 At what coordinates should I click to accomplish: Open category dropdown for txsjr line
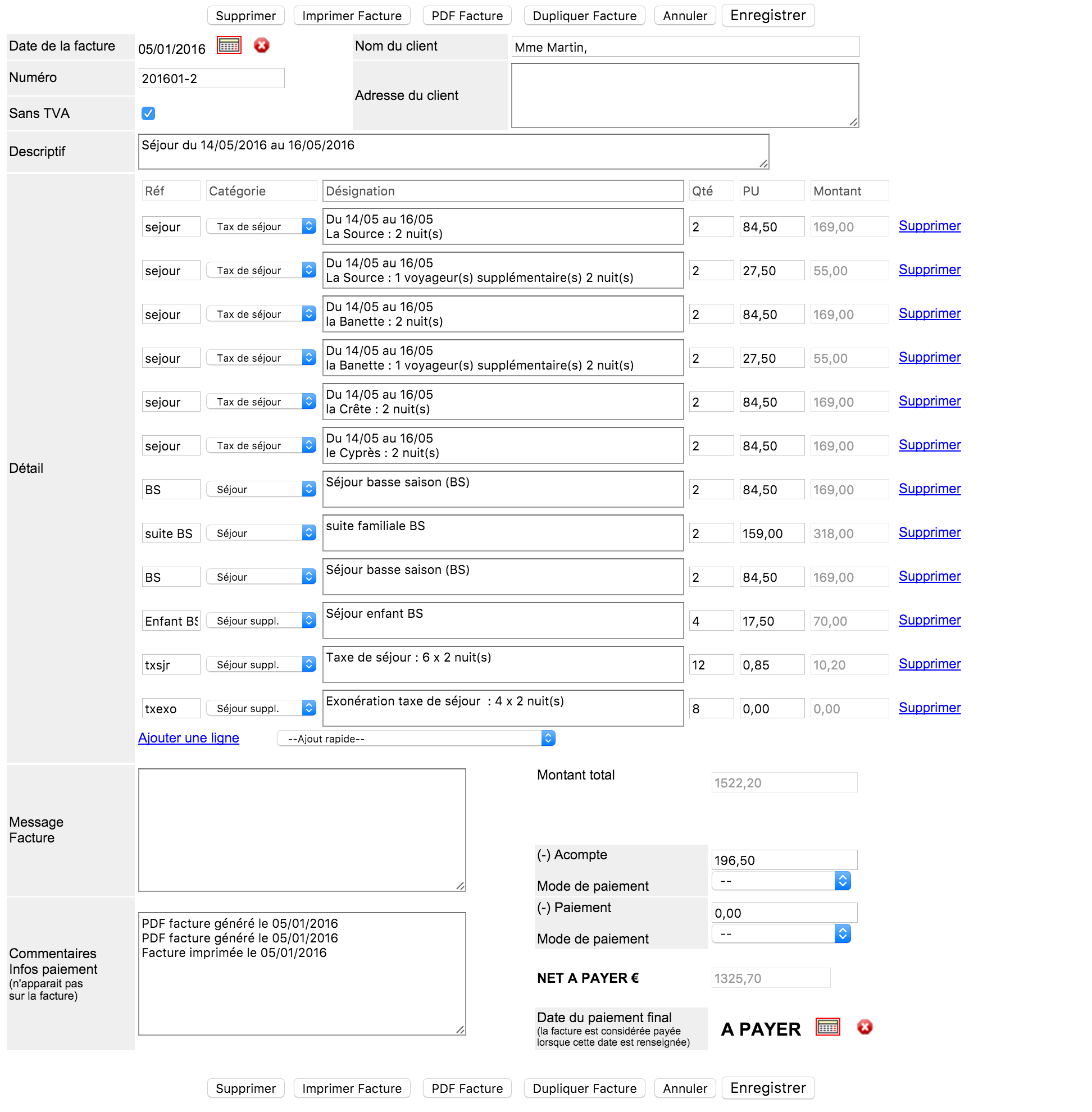click(x=261, y=665)
